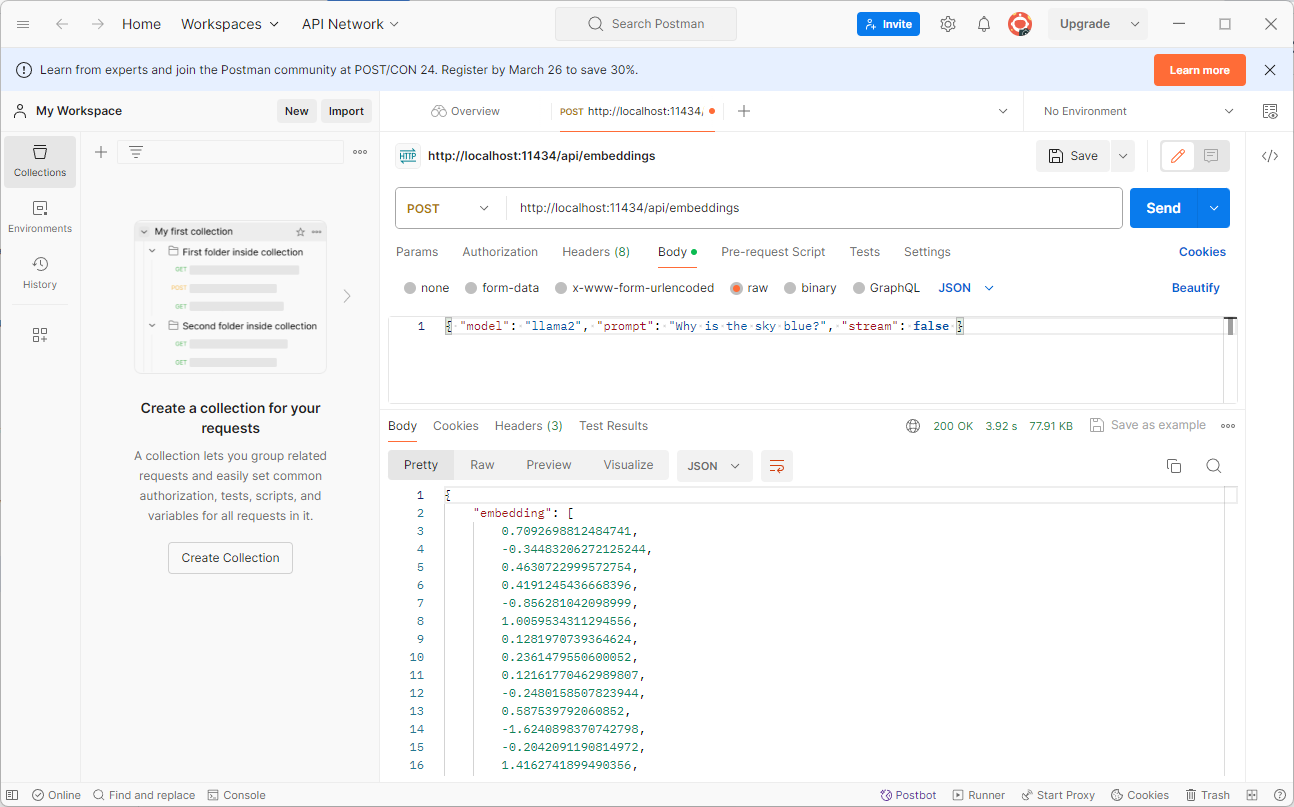Search within the response body

(1213, 466)
